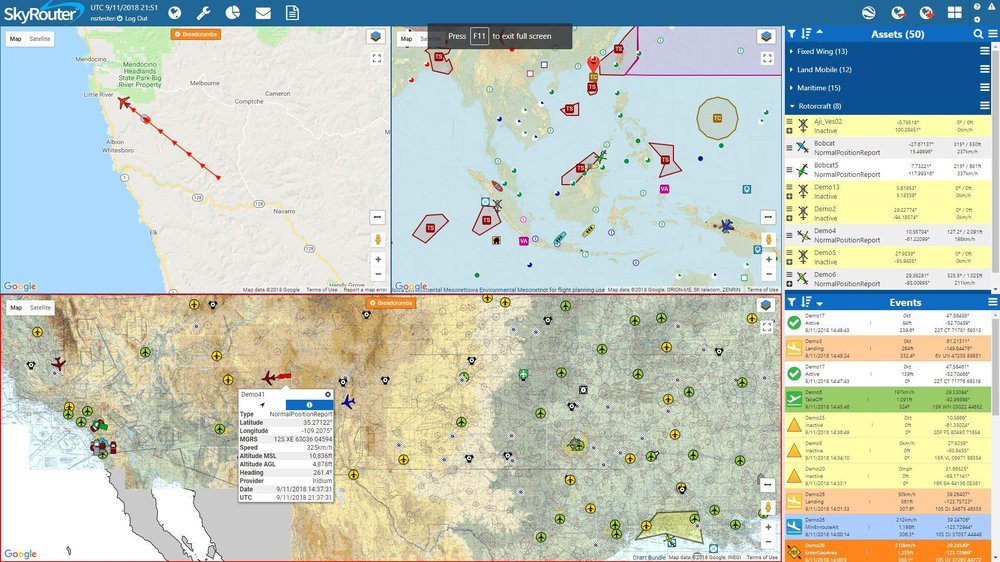Click Street View pegman on top-left map

pyautogui.click(x=378, y=239)
